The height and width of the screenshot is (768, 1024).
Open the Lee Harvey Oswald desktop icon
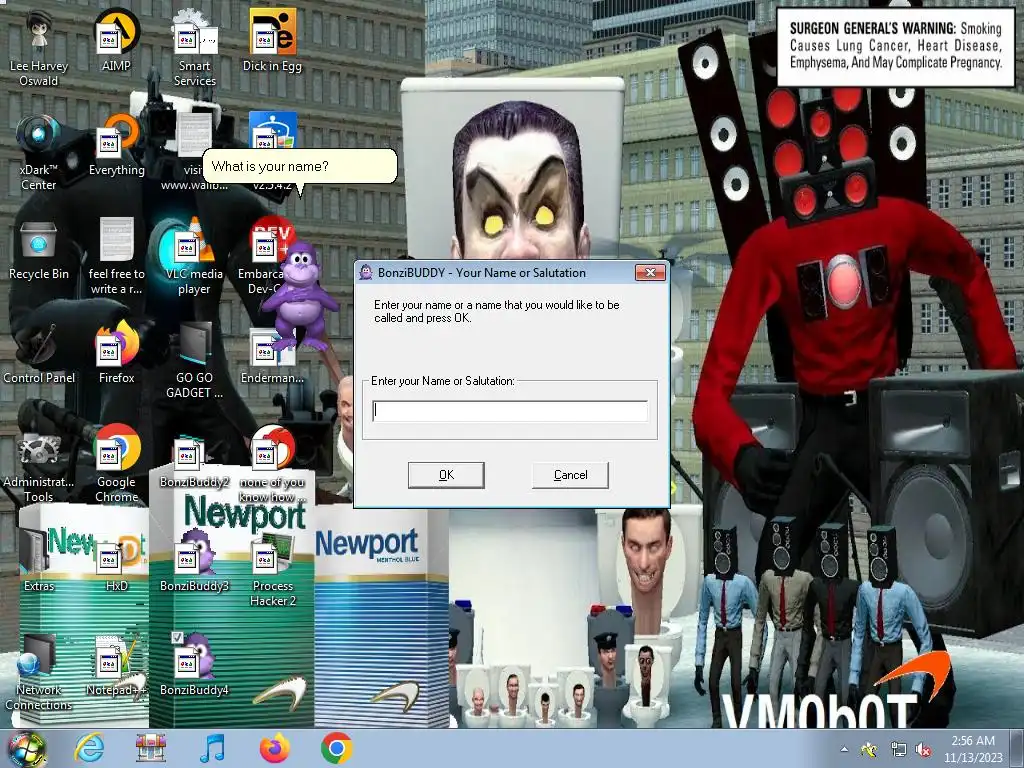39,48
